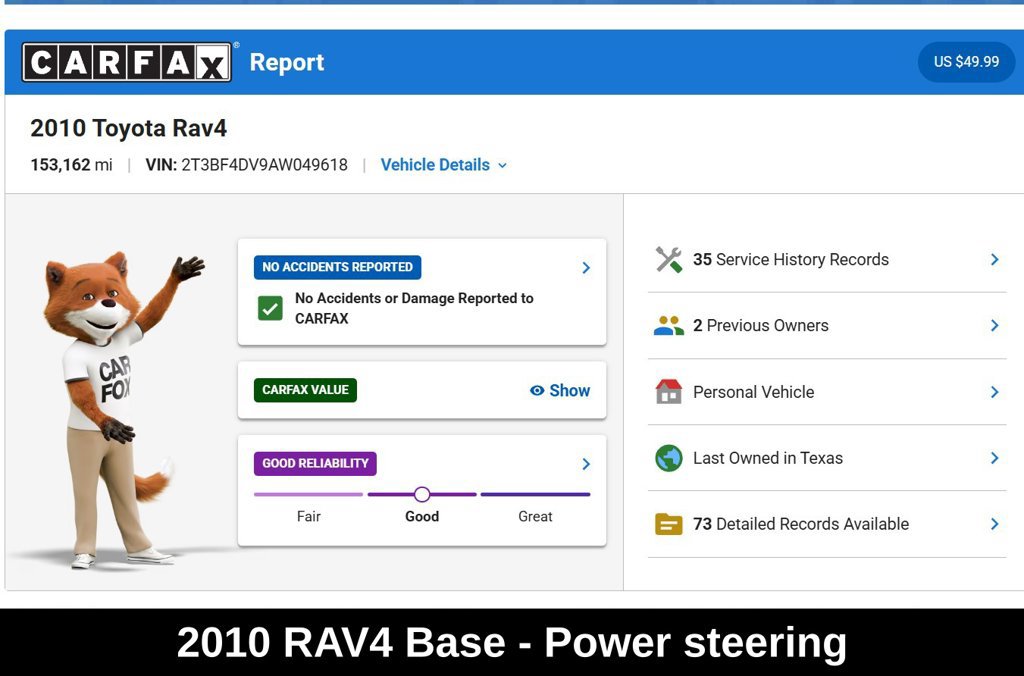The image size is (1024, 676).
Task: Open 35 Service History Records link
Action: point(791,259)
